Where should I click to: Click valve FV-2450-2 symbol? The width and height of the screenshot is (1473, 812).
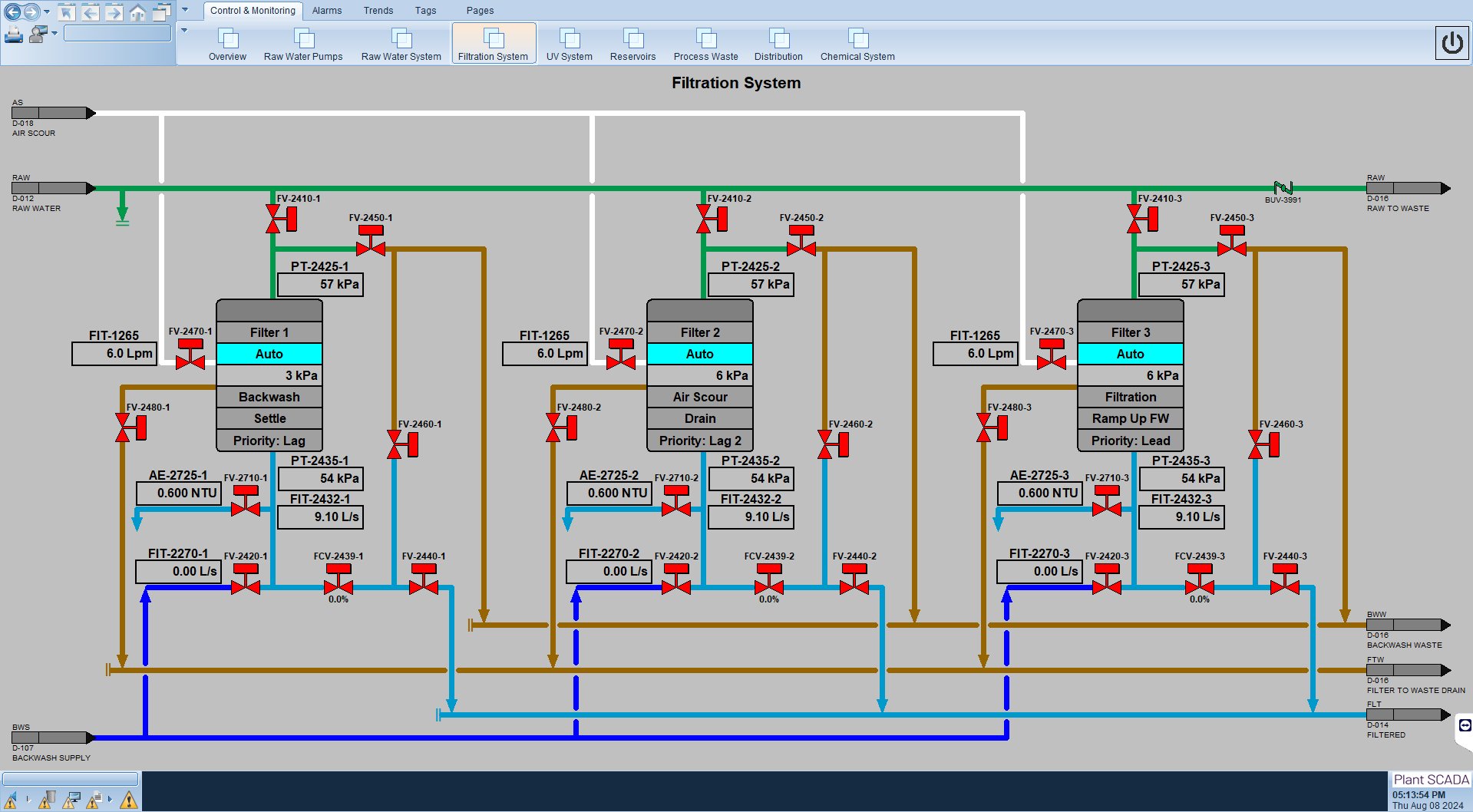pos(801,240)
